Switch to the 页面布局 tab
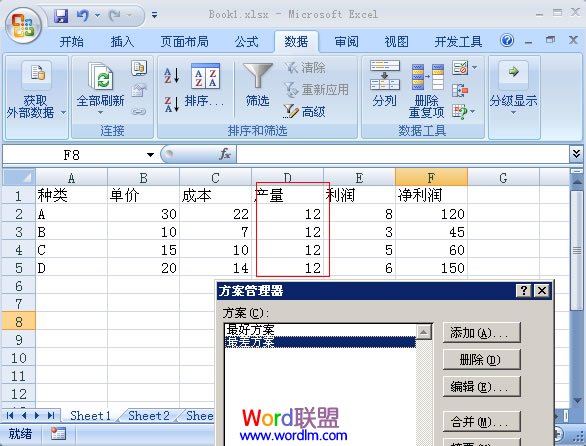This screenshot has width=586, height=446. [x=185, y=41]
